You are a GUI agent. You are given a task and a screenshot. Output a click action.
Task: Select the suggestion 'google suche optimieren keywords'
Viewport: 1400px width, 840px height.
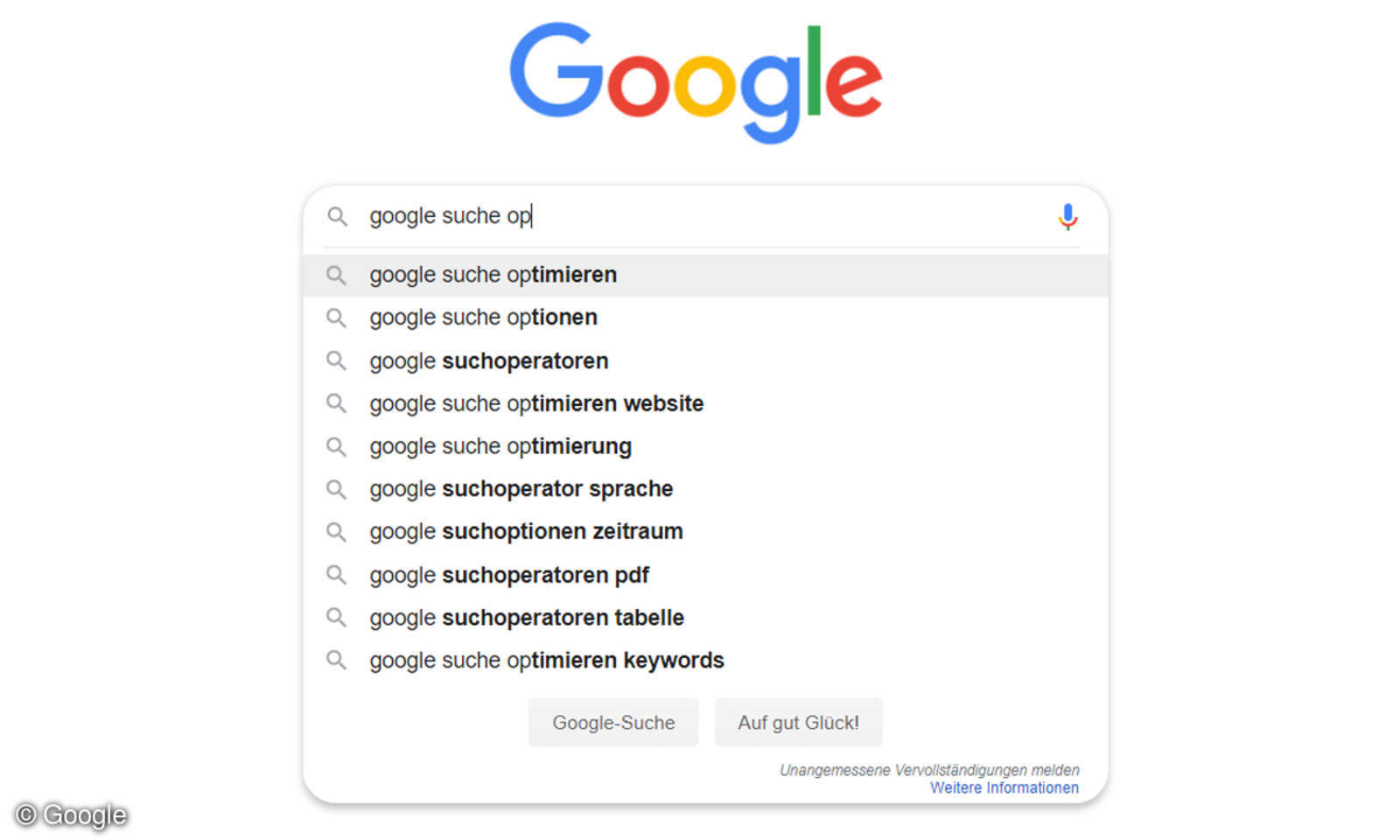click(x=545, y=661)
